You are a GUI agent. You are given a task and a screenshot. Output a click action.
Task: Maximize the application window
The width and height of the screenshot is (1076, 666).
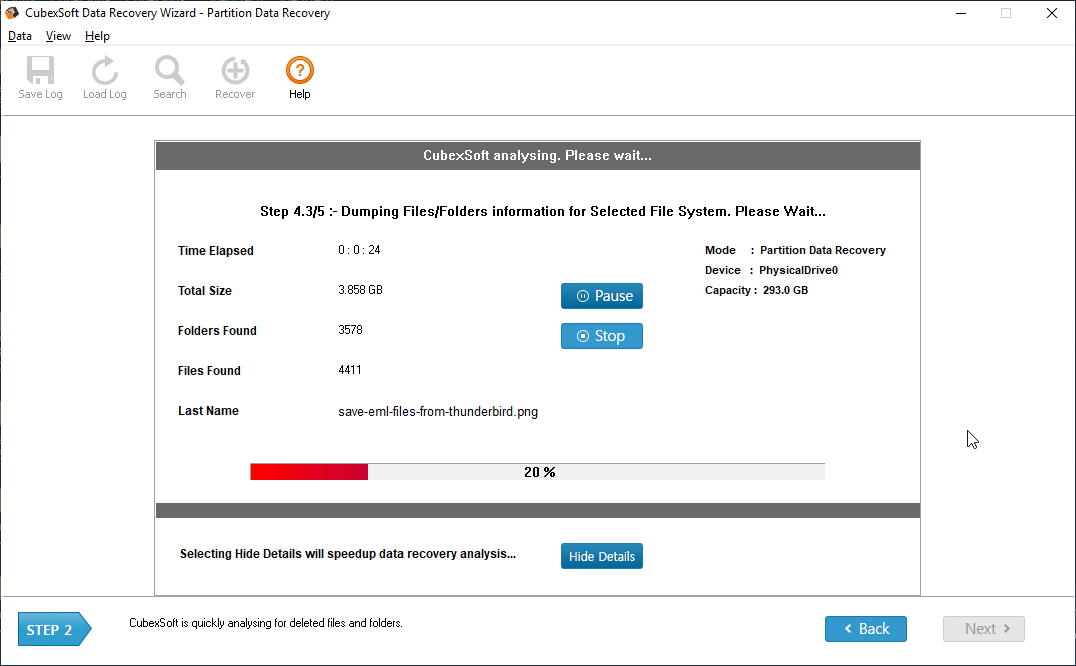tap(1005, 13)
